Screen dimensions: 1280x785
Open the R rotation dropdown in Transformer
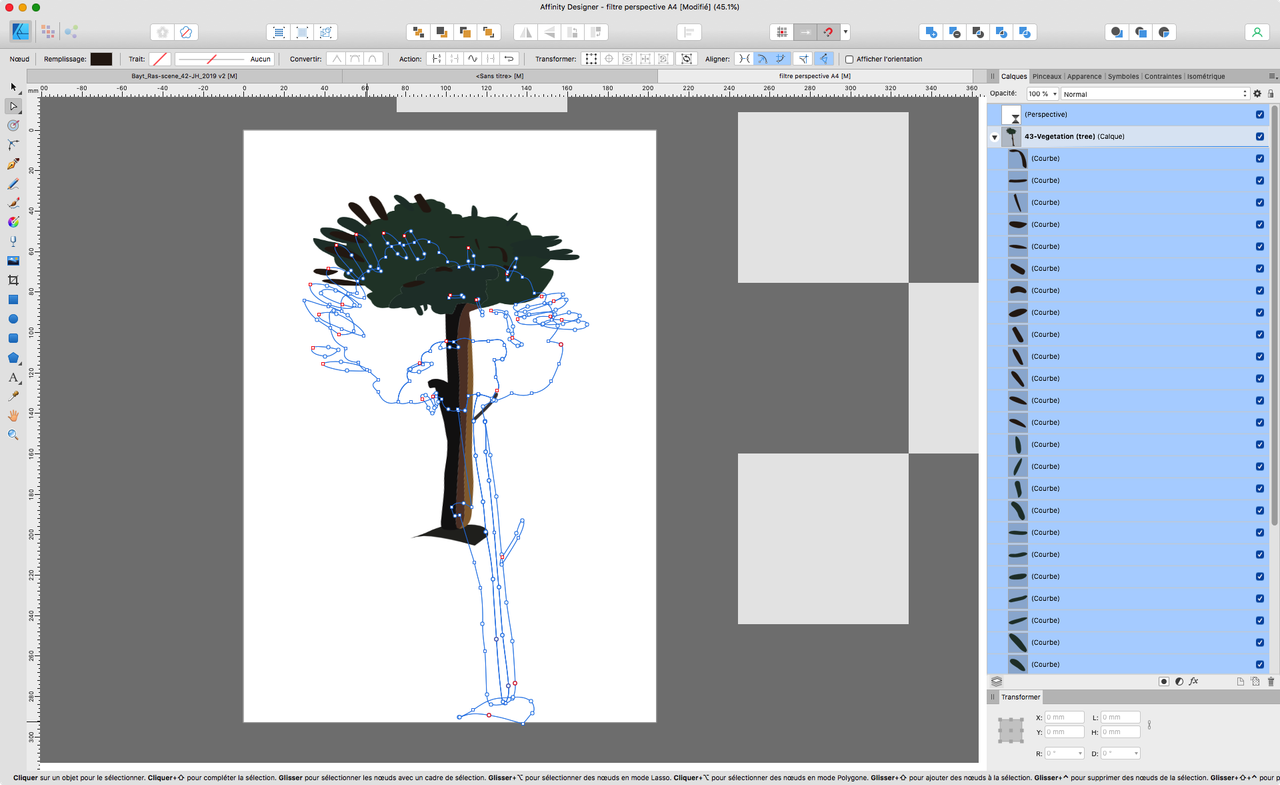tap(1080, 753)
